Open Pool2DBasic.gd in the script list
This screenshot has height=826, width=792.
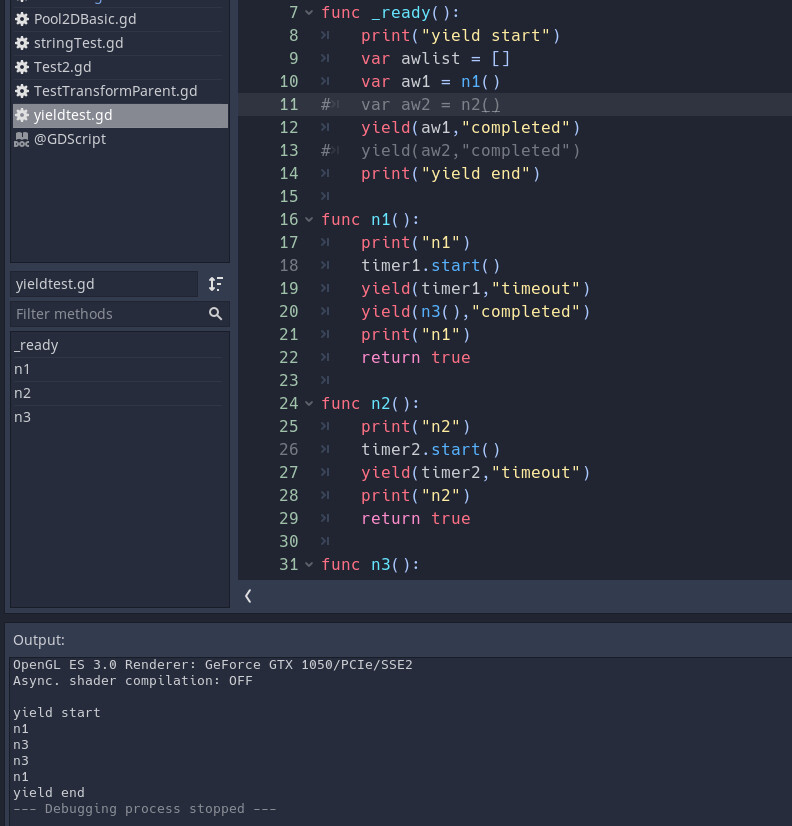pyautogui.click(x=120, y=19)
